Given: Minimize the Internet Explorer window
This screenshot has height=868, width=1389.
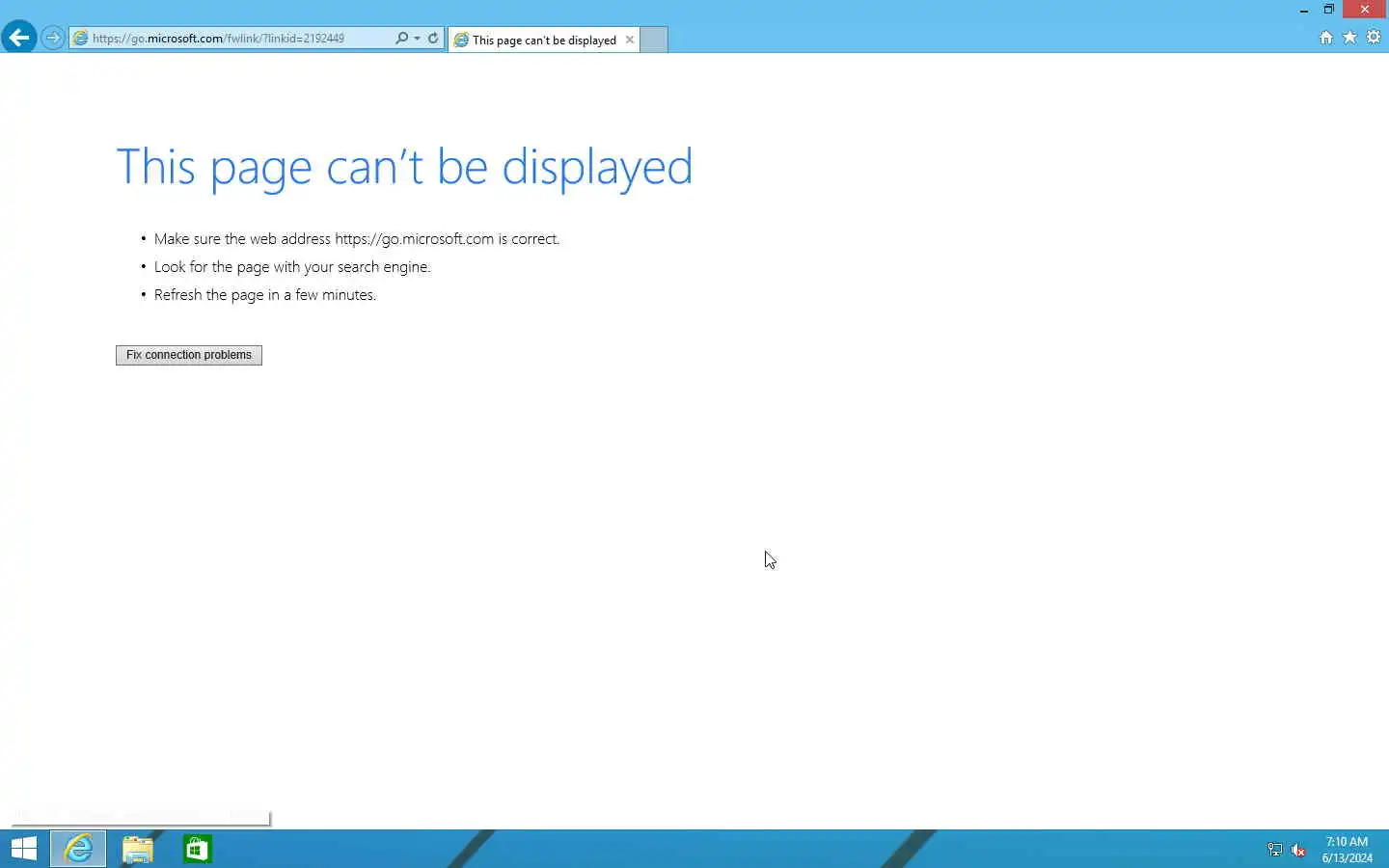Looking at the screenshot, I should [1304, 10].
